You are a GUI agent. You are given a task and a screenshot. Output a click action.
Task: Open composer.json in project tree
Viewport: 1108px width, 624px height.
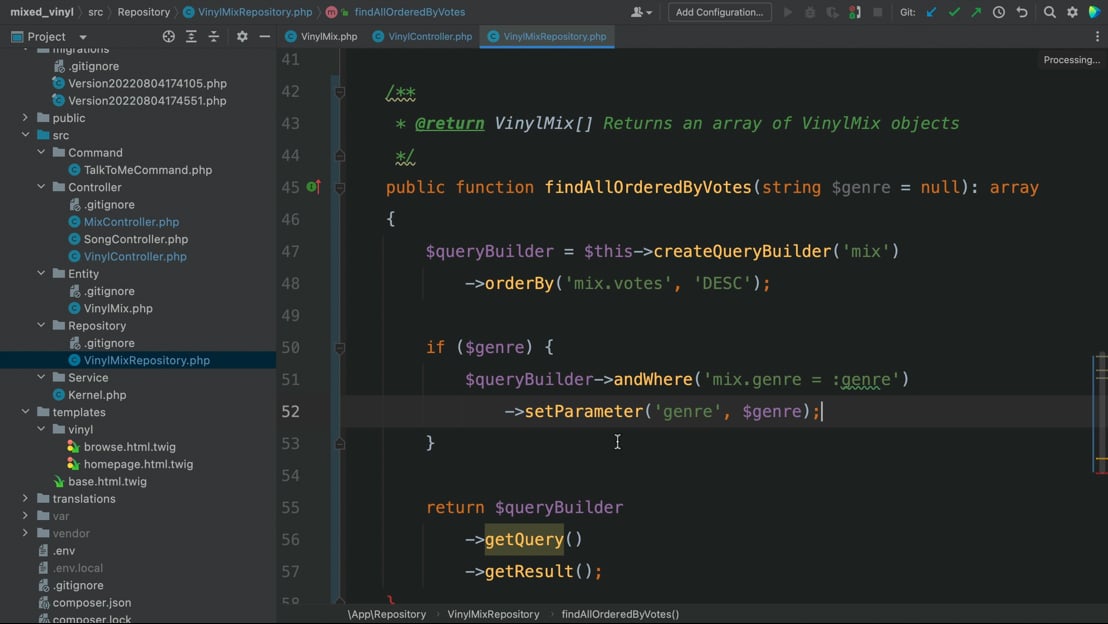click(92, 602)
